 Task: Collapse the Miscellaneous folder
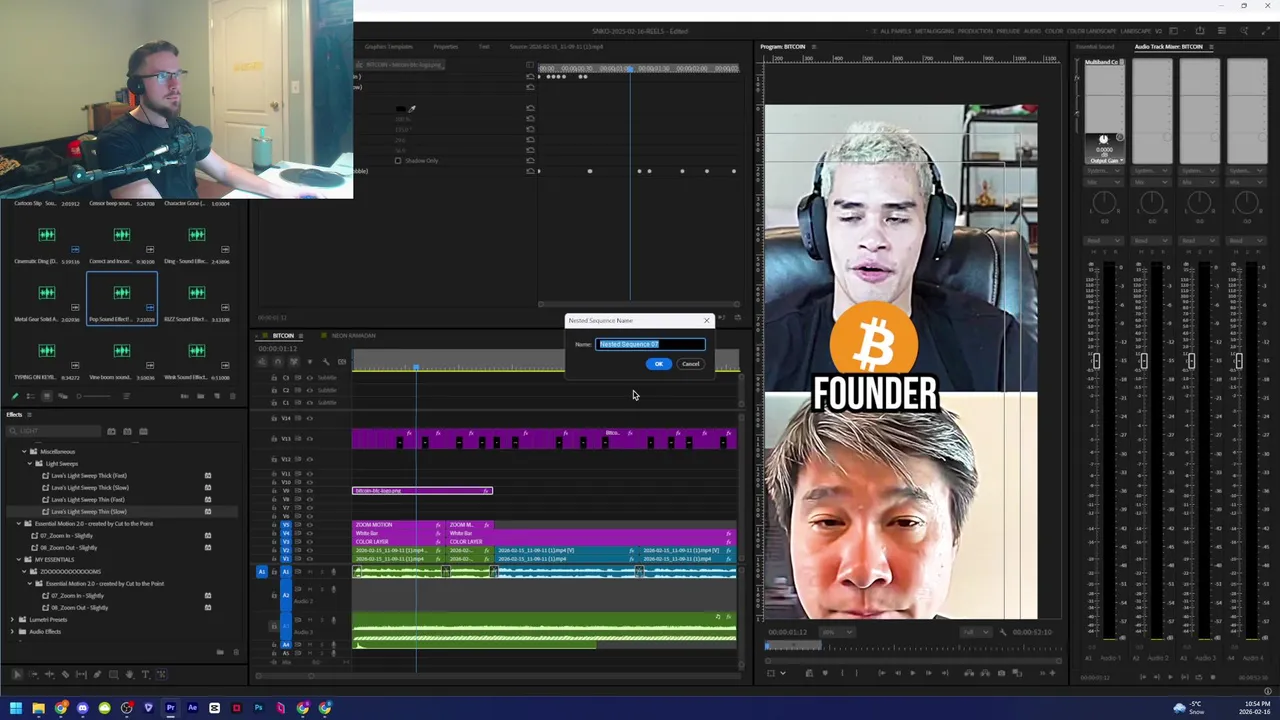[25, 452]
